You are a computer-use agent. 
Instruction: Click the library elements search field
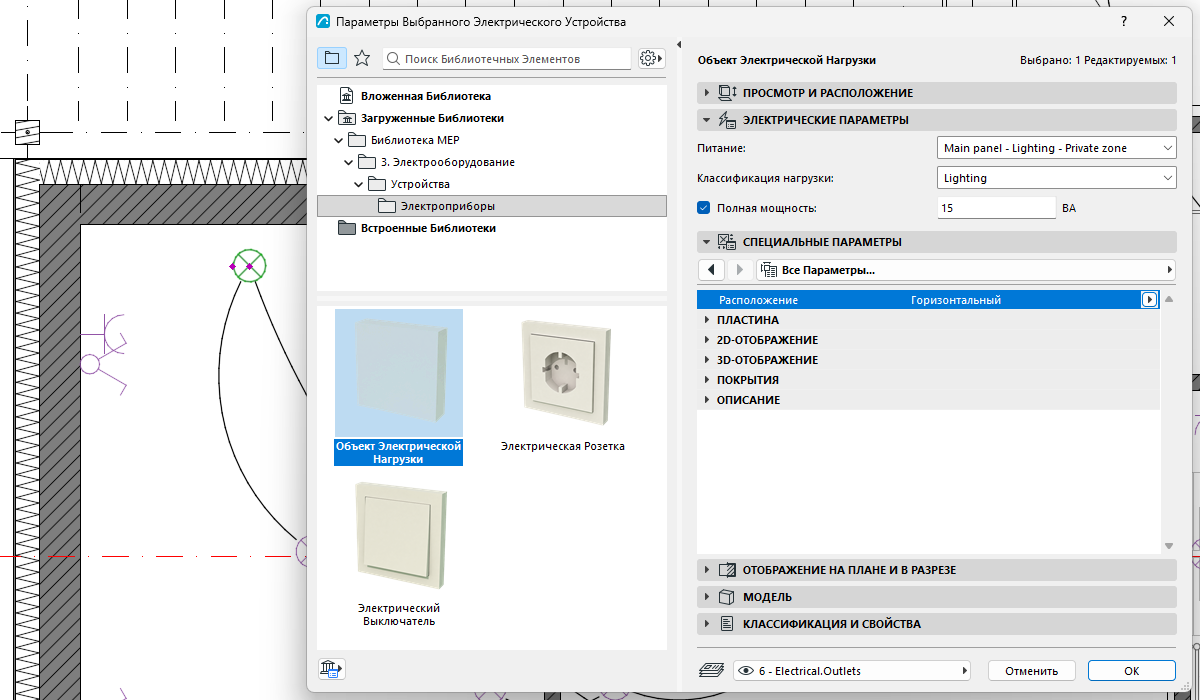point(507,58)
